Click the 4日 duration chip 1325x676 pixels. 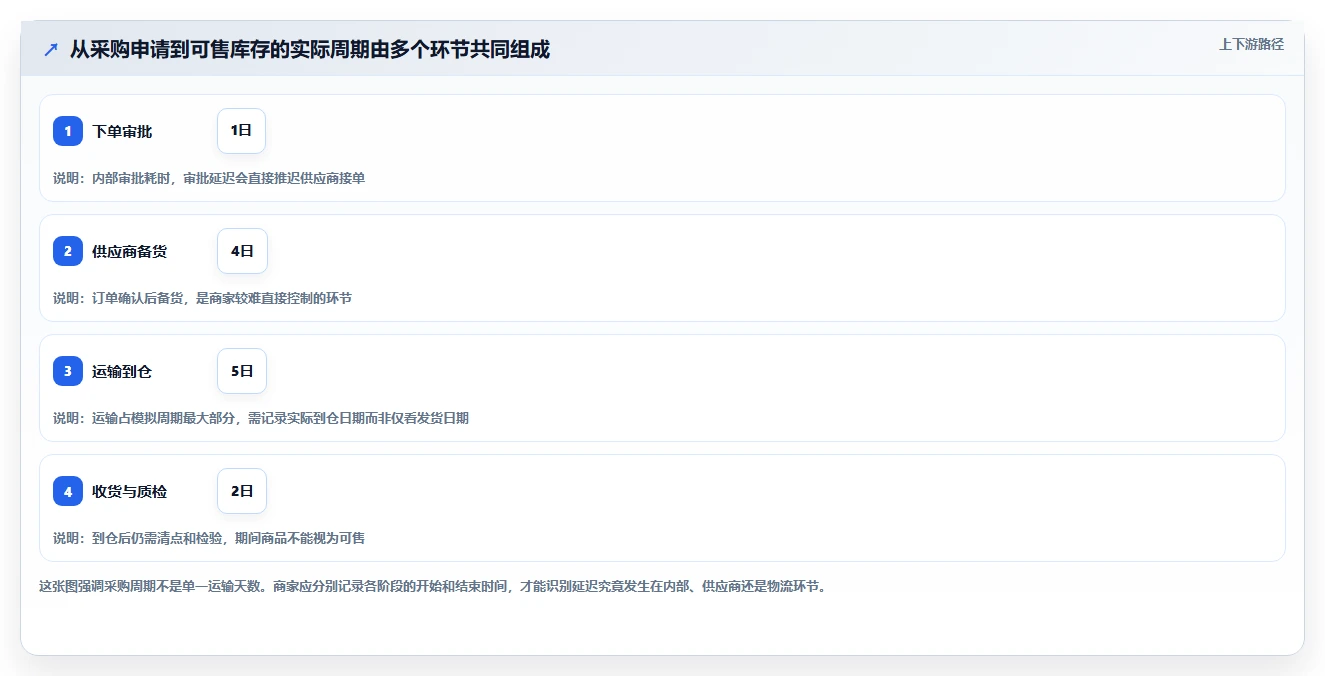click(242, 251)
